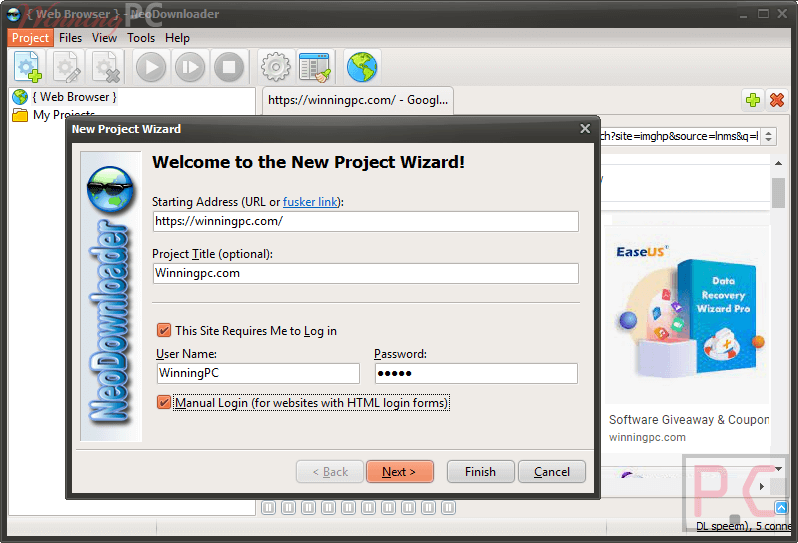The height and width of the screenshot is (543, 798).
Task: Close browser tab with the red X icon
Action: click(777, 100)
